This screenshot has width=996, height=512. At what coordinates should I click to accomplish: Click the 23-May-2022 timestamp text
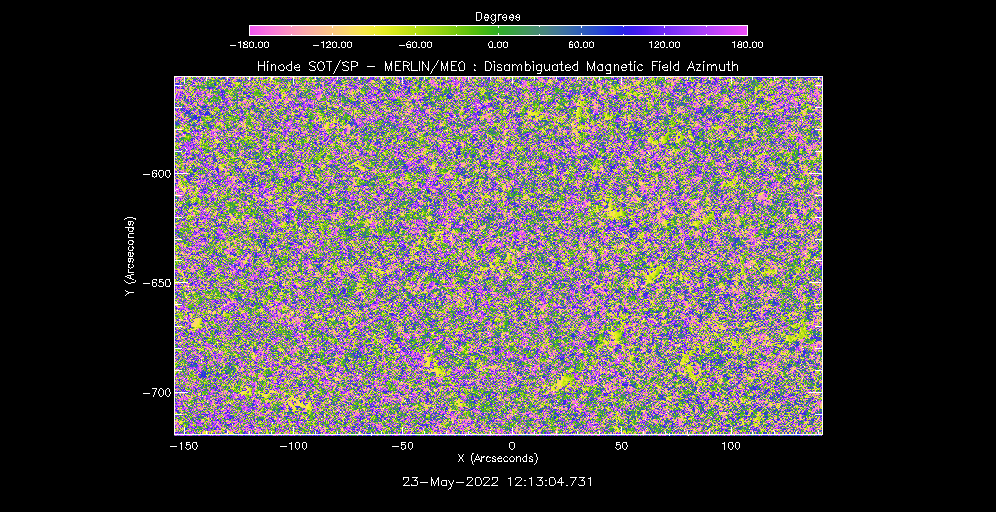(x=497, y=481)
